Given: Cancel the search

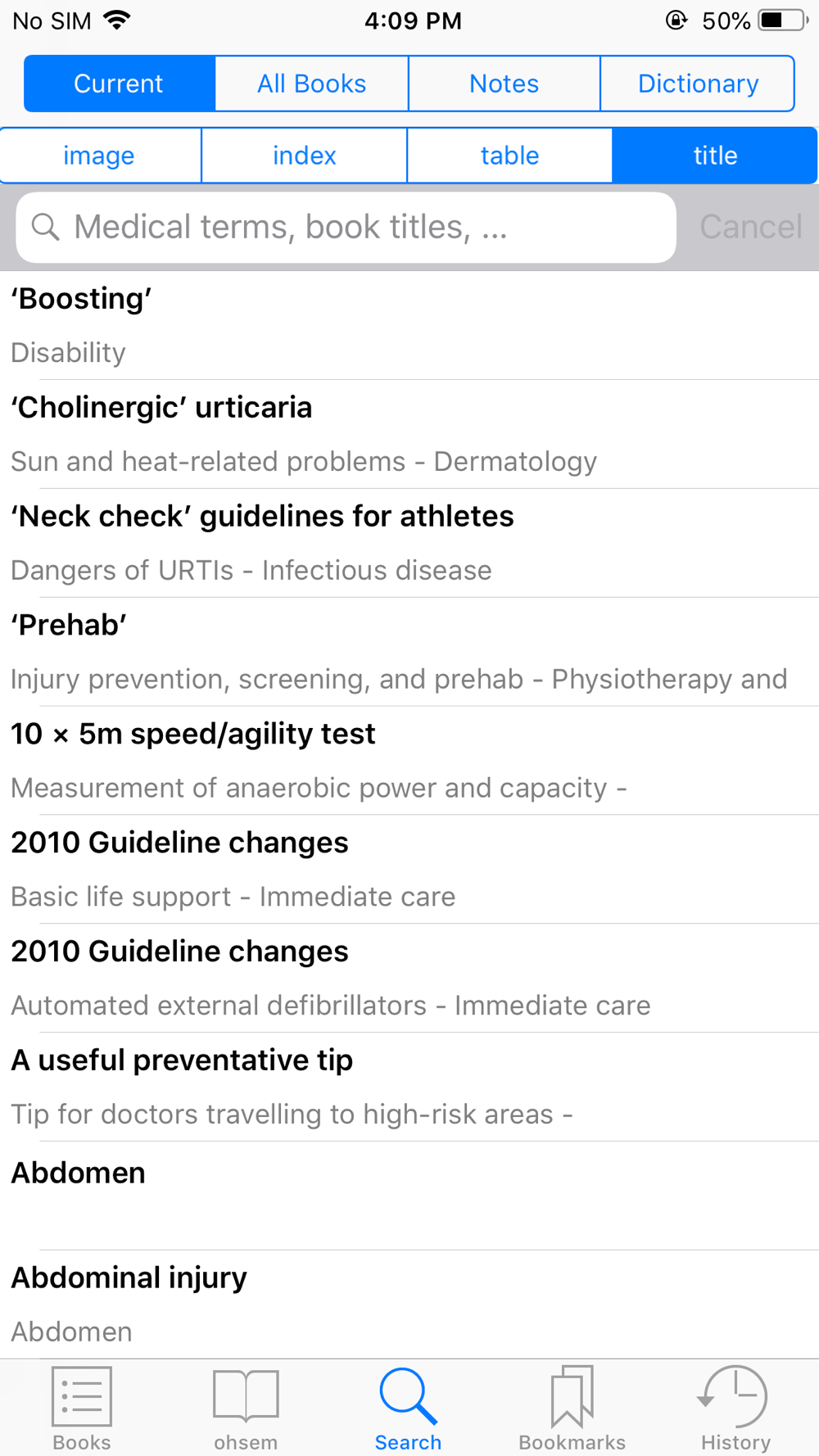Looking at the screenshot, I should click(750, 227).
